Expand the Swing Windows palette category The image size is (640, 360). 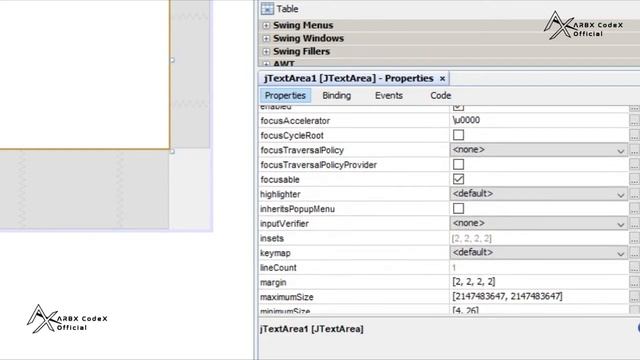click(266, 38)
